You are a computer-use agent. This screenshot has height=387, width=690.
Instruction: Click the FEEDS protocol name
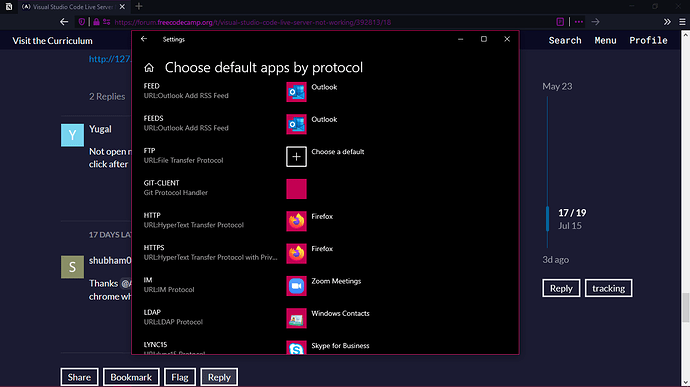(154, 118)
